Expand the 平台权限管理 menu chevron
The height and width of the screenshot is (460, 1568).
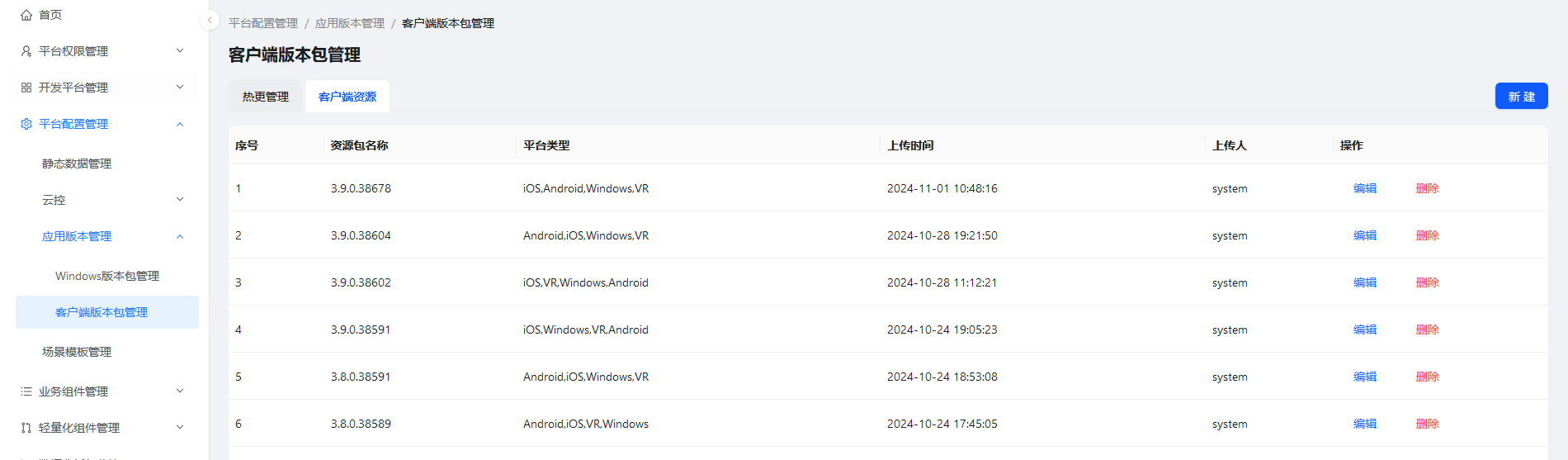(x=180, y=51)
